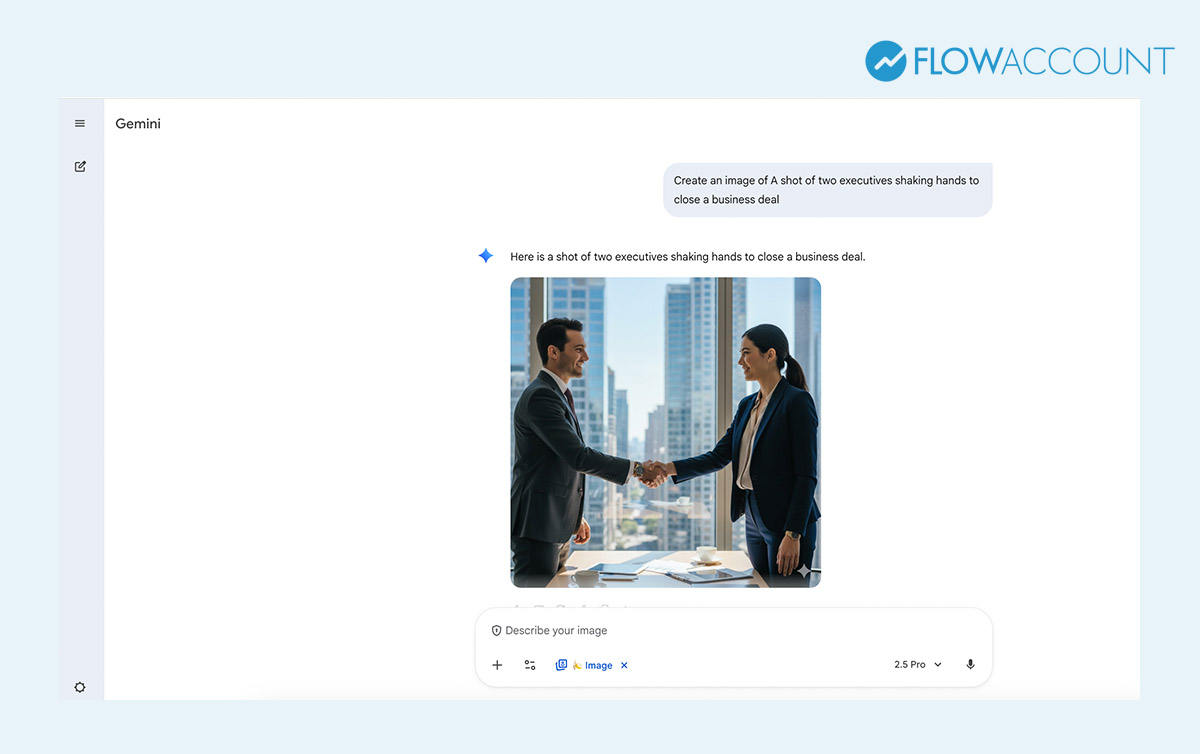Start a new chat with the edit icon
This screenshot has width=1200, height=754.
80,166
